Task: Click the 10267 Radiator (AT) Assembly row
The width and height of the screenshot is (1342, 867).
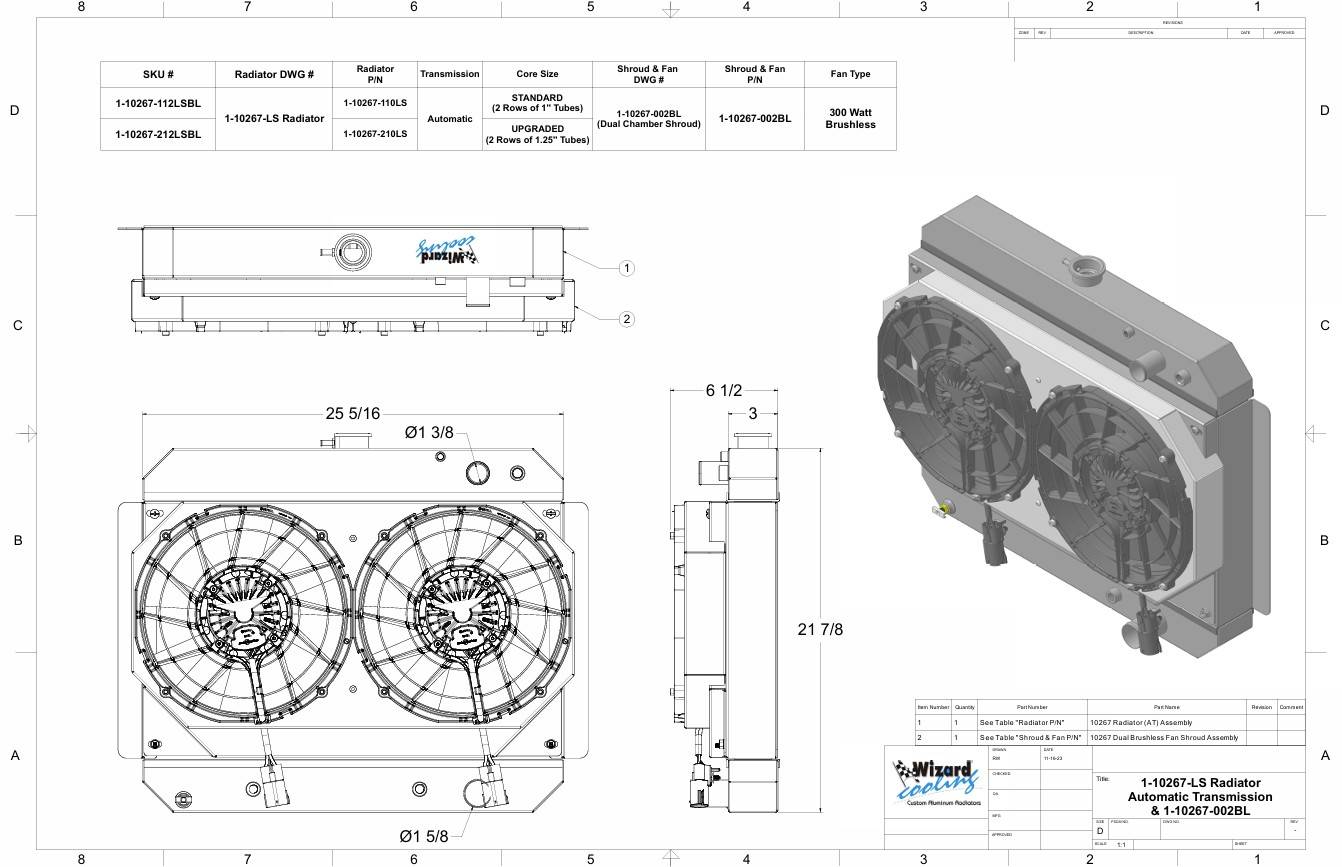Action: (x=1140, y=722)
